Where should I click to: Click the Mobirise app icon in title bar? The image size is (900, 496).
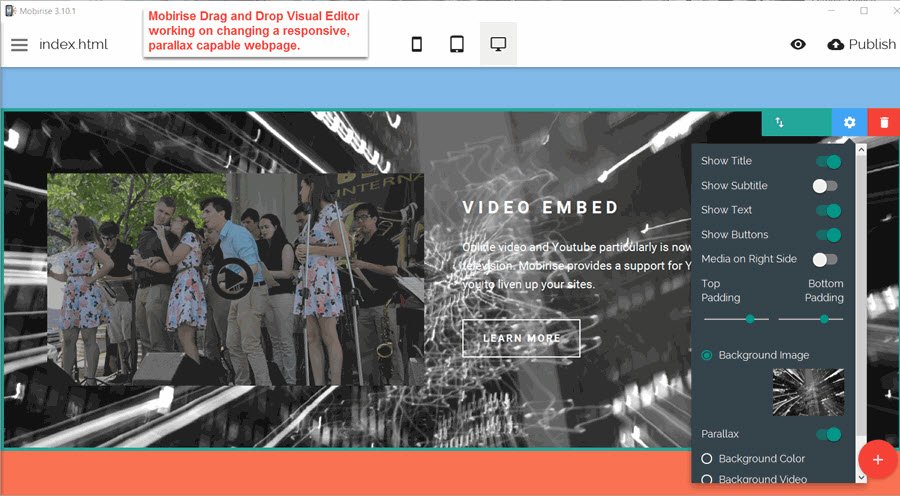(x=10, y=10)
